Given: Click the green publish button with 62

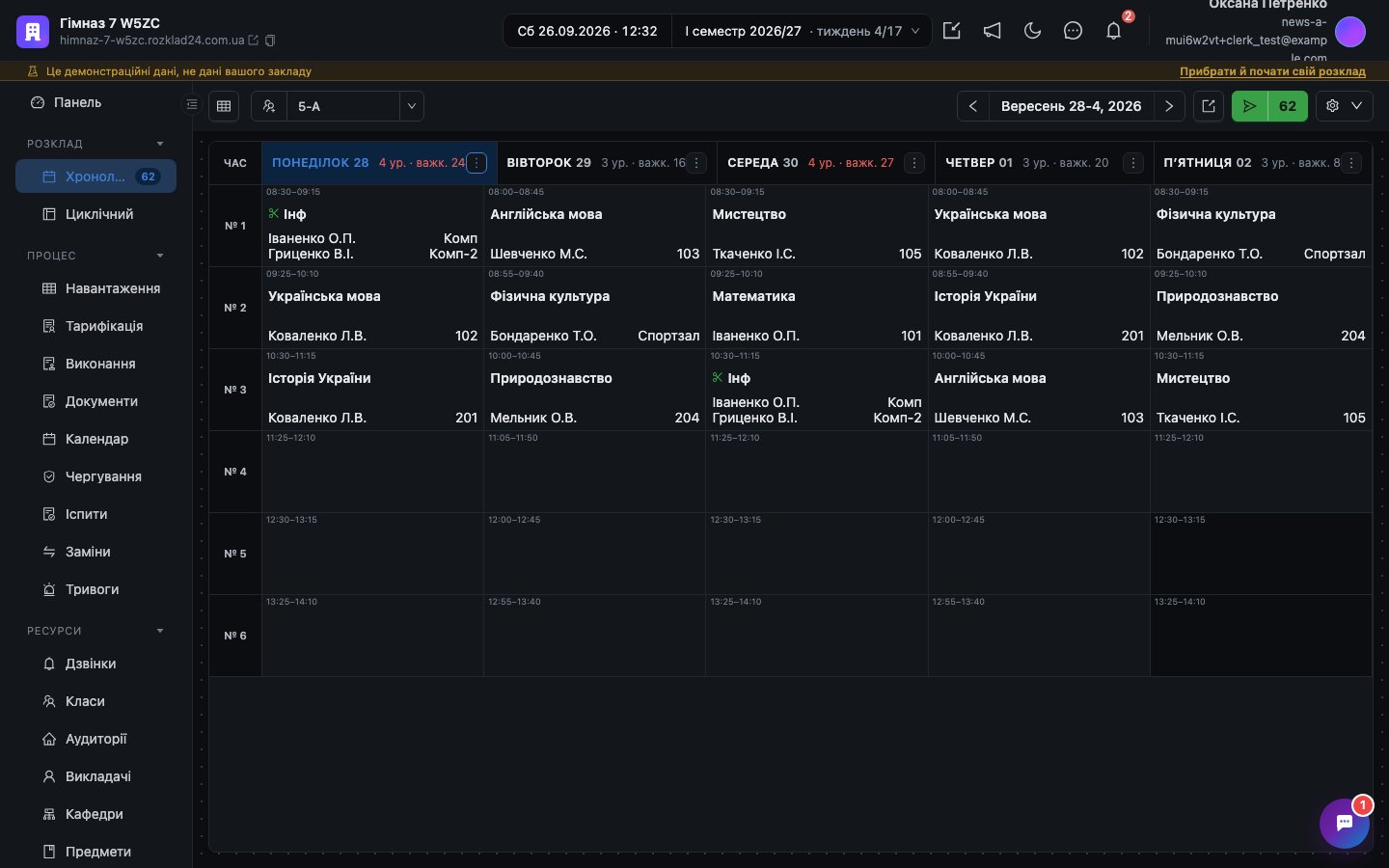Looking at the screenshot, I should [1269, 106].
